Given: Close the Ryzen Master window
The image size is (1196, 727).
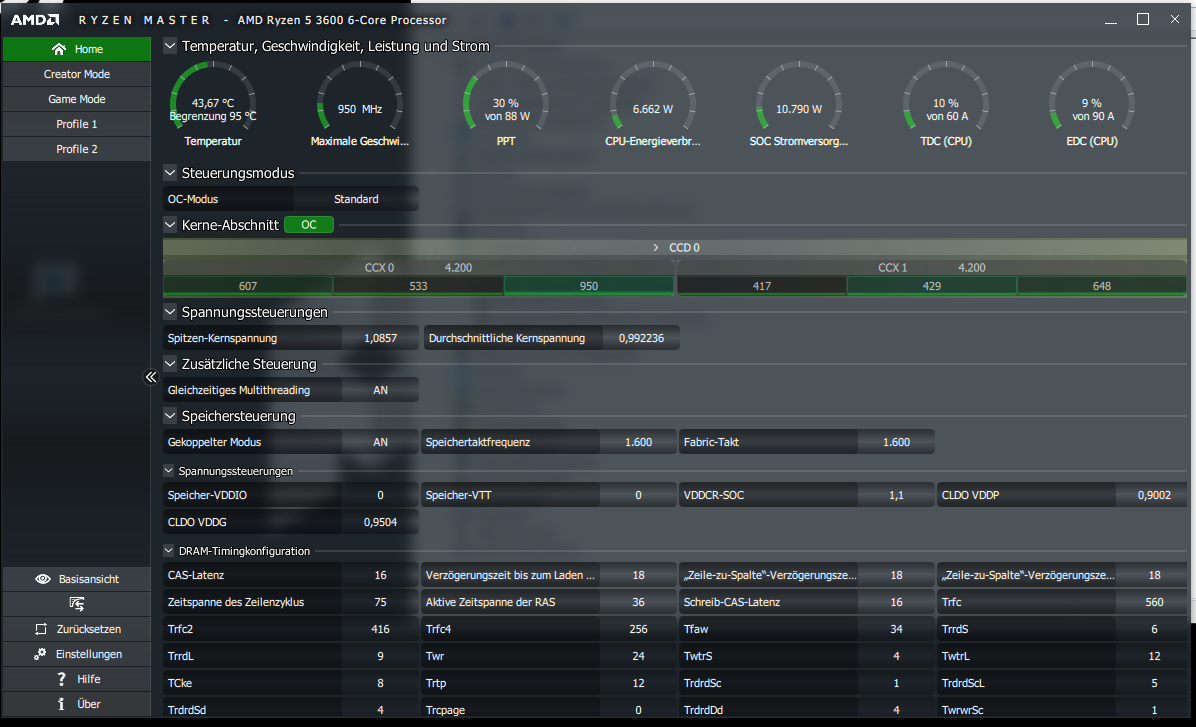Looking at the screenshot, I should click(x=1175, y=19).
